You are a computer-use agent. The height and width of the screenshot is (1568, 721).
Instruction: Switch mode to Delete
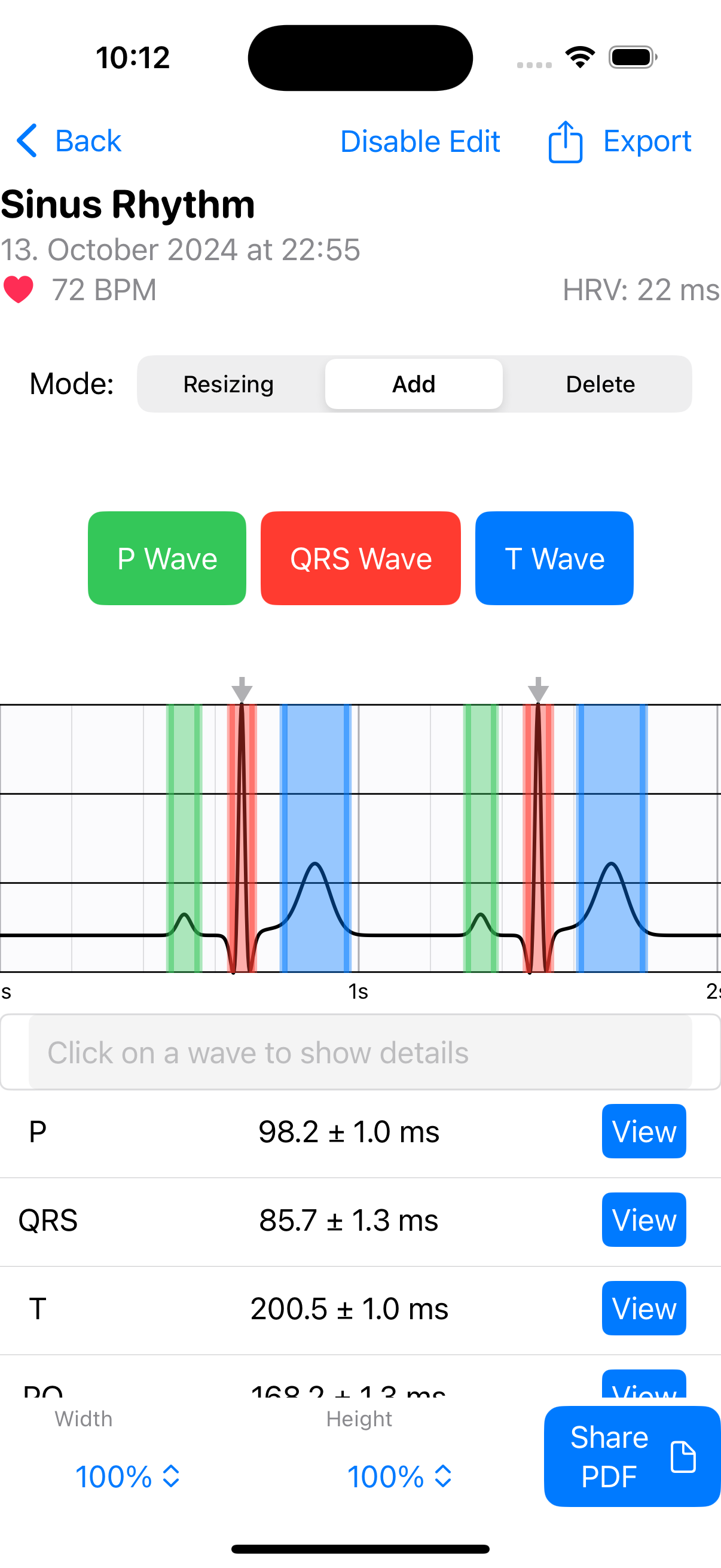(x=600, y=384)
